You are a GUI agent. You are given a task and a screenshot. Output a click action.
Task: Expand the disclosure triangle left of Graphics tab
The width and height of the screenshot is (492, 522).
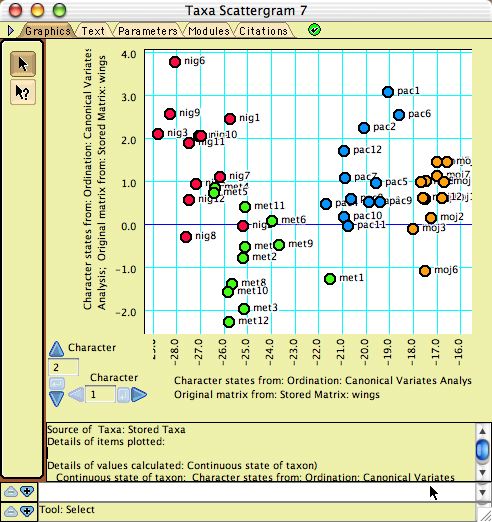click(x=11, y=31)
